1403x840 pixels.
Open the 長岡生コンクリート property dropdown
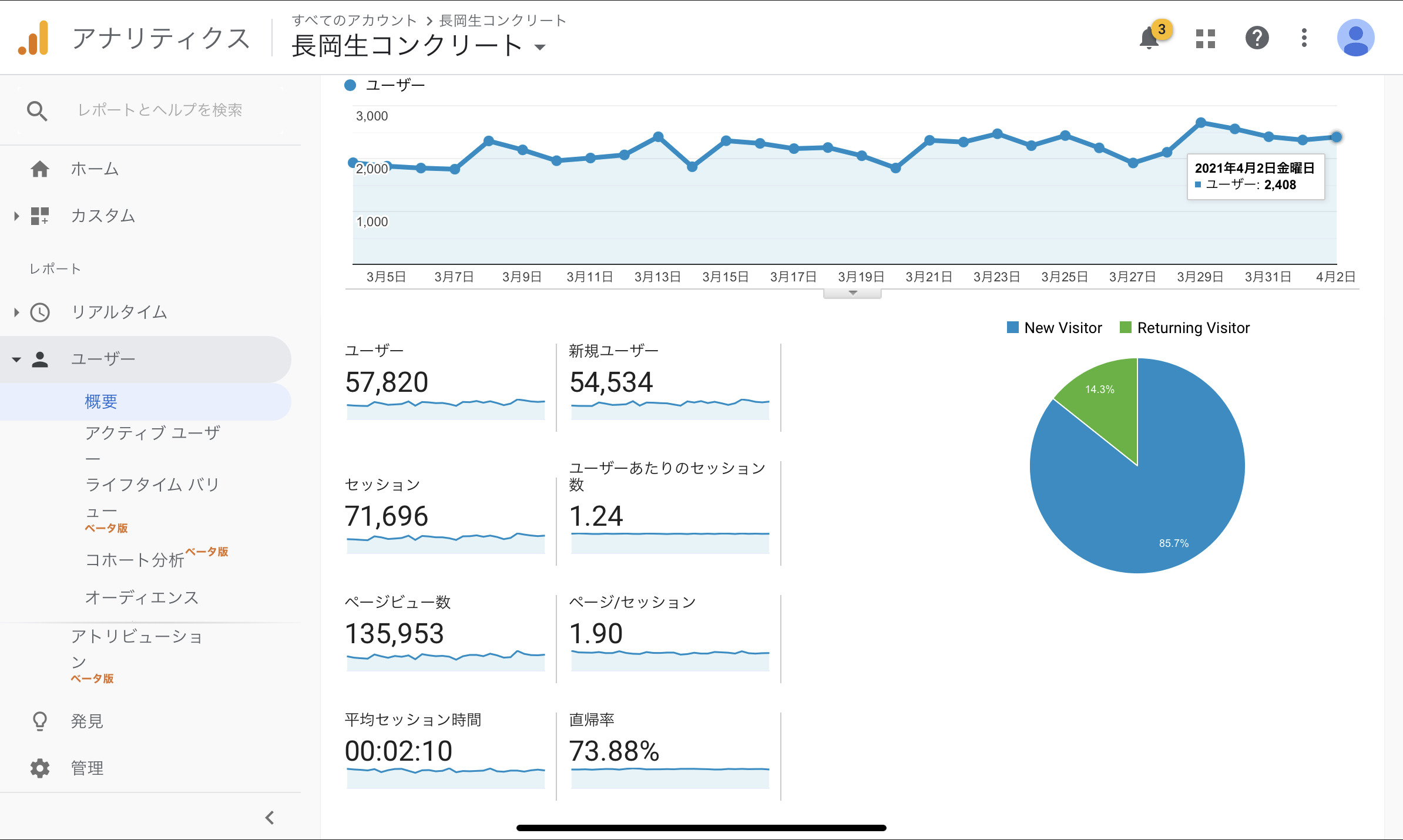click(x=418, y=46)
